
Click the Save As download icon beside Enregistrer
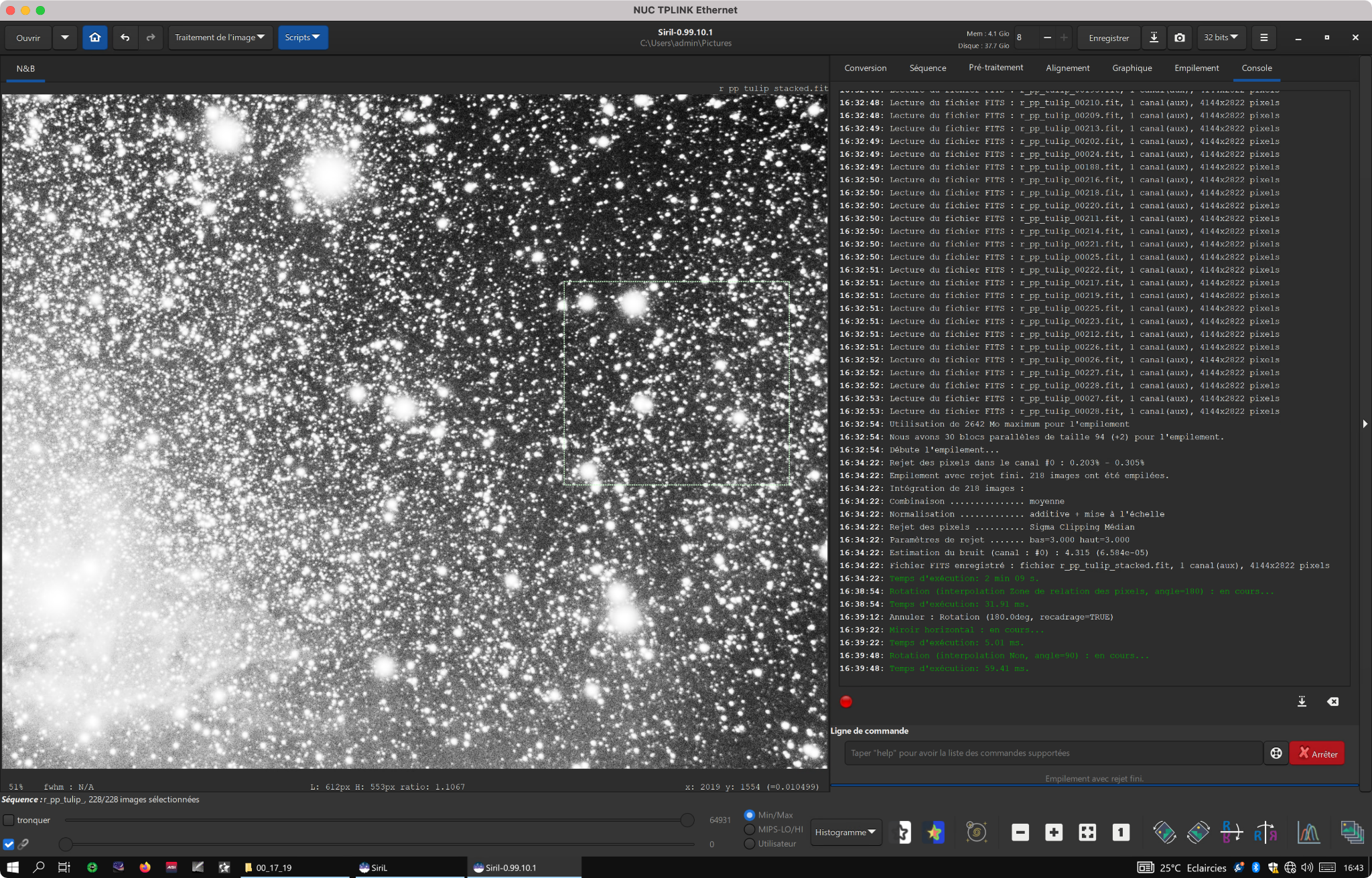(x=1154, y=38)
